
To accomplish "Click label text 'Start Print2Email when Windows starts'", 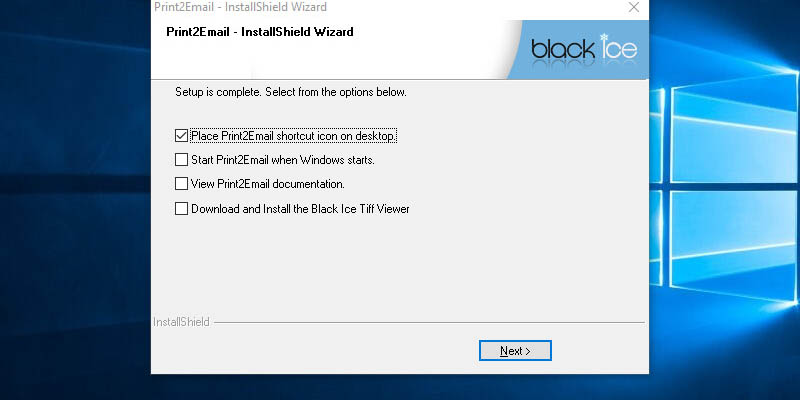I will click(282, 159).
